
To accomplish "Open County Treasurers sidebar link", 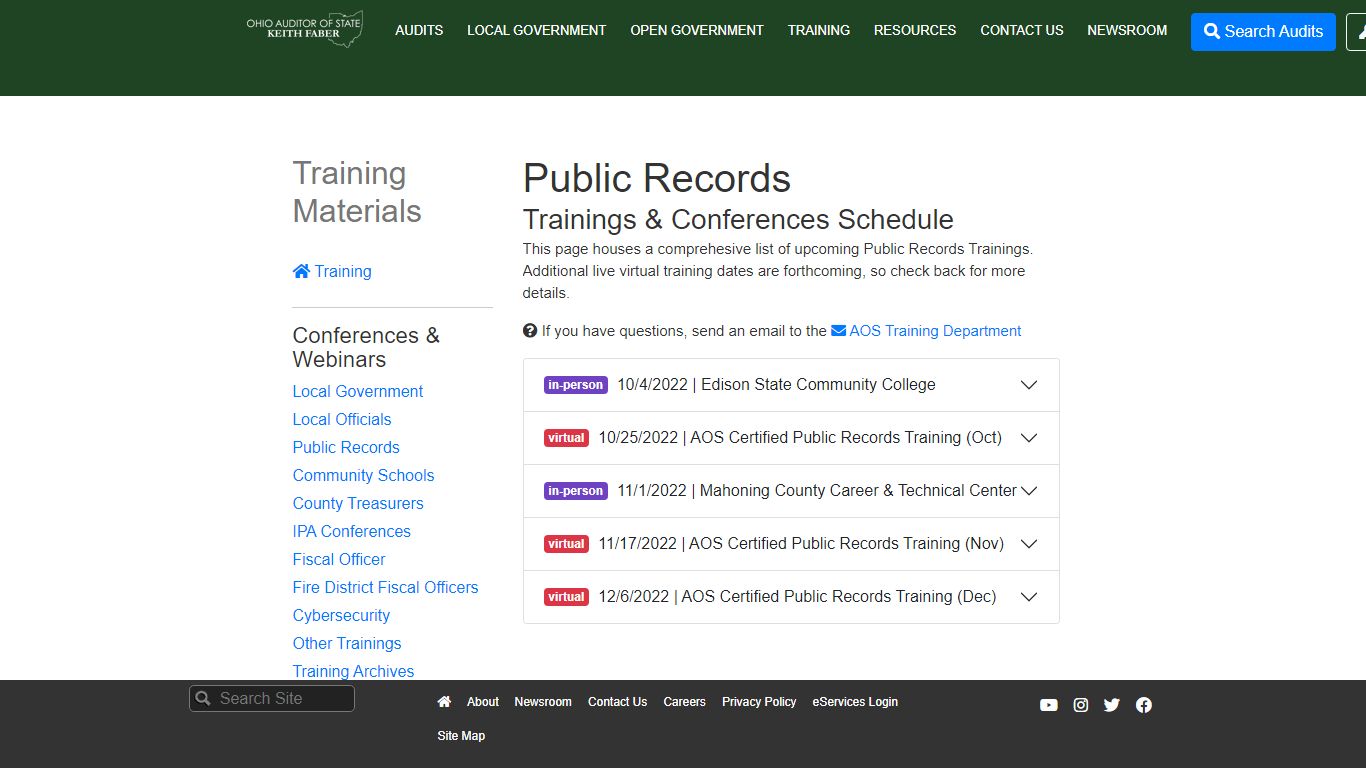I will [x=358, y=503].
